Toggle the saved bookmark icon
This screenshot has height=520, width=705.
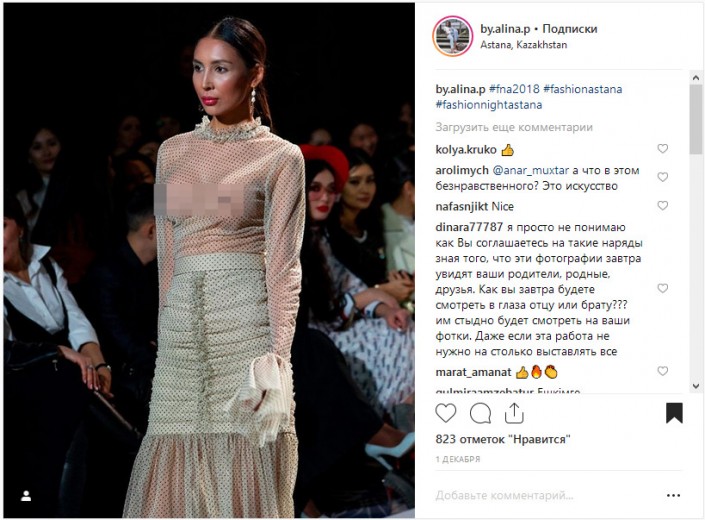pos(674,413)
